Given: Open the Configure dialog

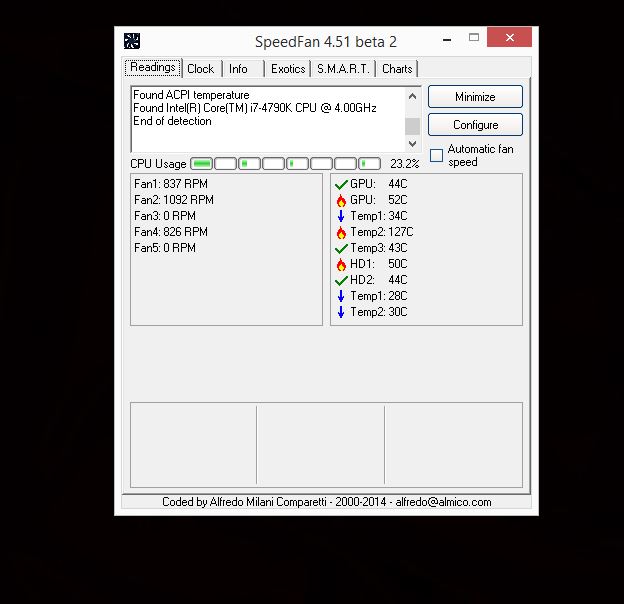Looking at the screenshot, I should coord(475,125).
